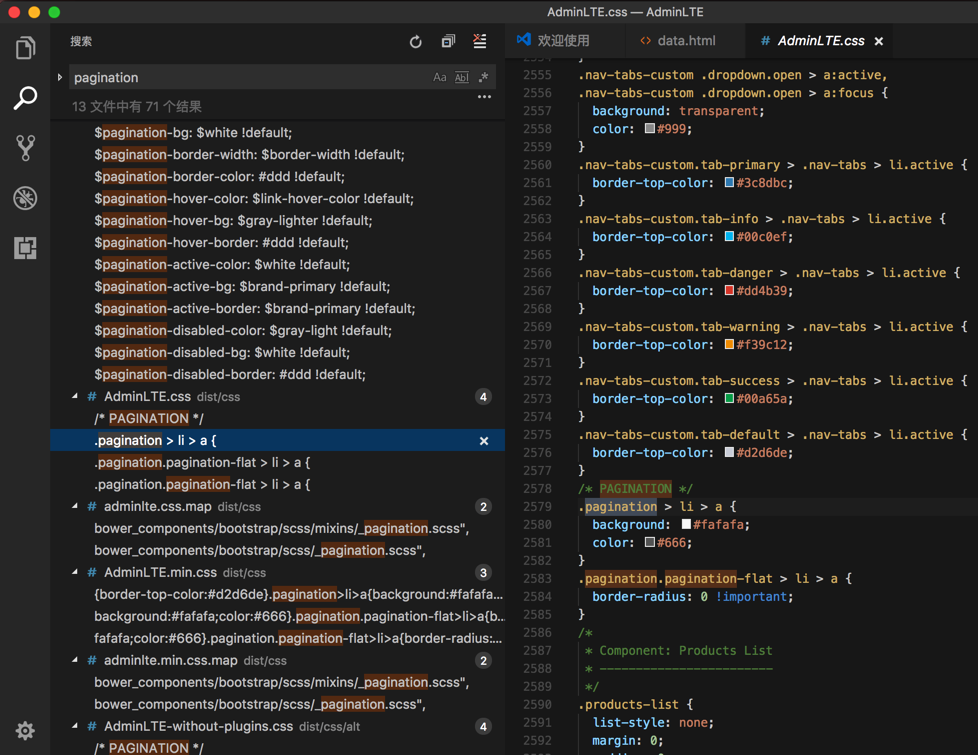Image resolution: width=978 pixels, height=755 pixels.
Task: Clear the search results
Action: pyautogui.click(x=480, y=41)
